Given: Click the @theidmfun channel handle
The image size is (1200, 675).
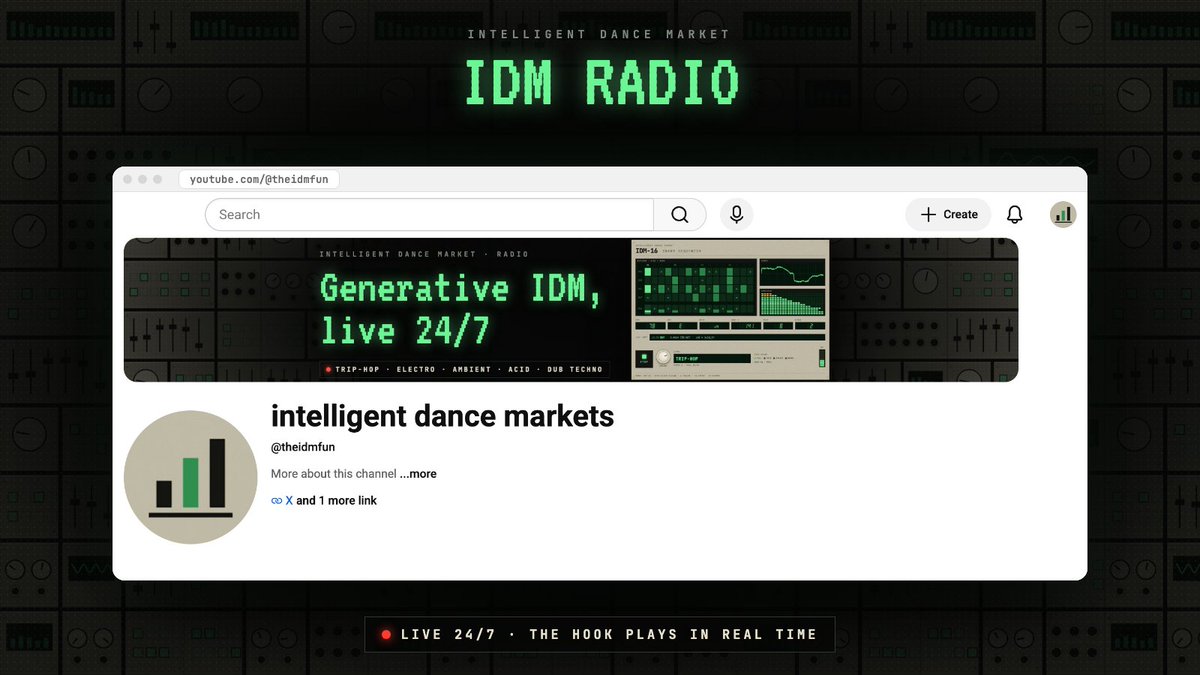Looking at the screenshot, I should coord(303,447).
